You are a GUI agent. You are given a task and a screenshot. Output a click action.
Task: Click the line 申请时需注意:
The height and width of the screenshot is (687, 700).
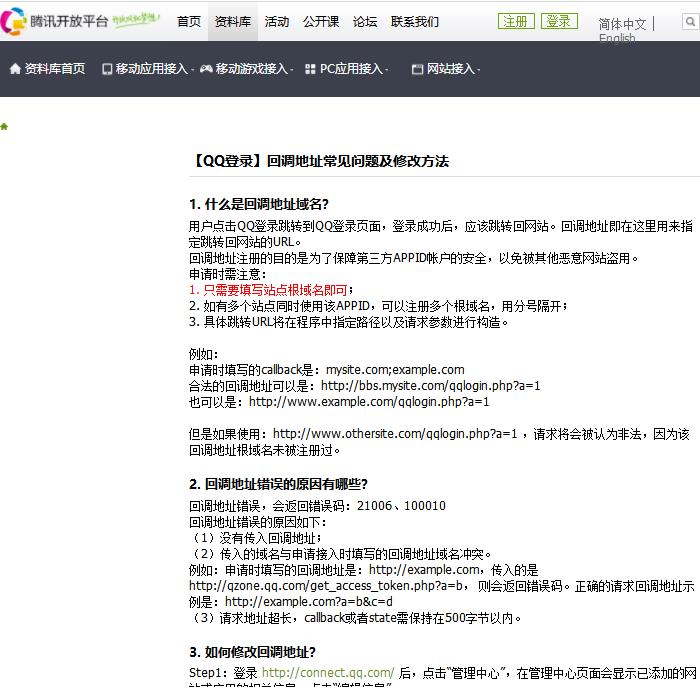tap(228, 274)
